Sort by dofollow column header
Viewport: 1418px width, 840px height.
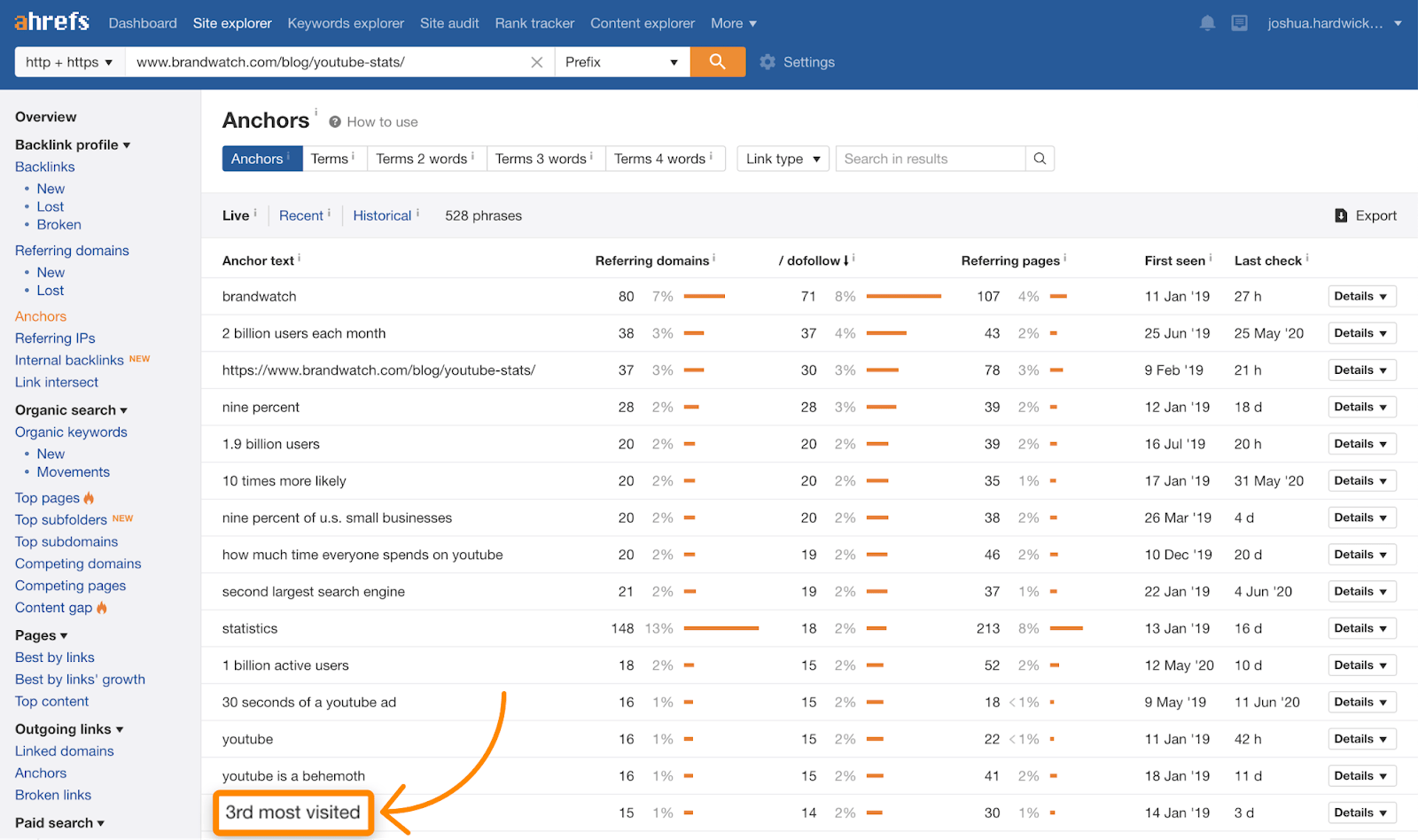click(x=813, y=261)
